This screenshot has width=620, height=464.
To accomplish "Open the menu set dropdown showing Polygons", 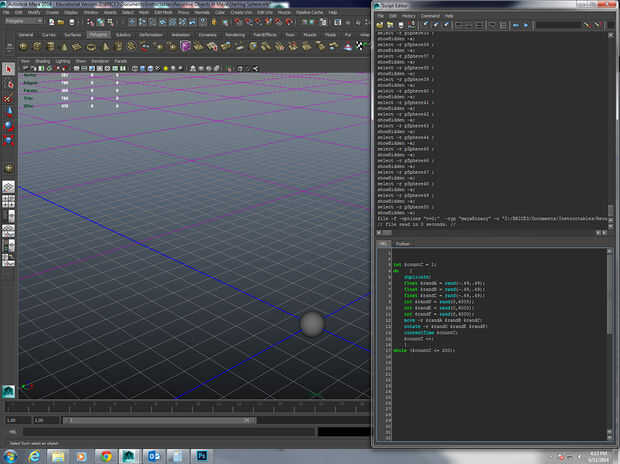I will click(x=24, y=23).
